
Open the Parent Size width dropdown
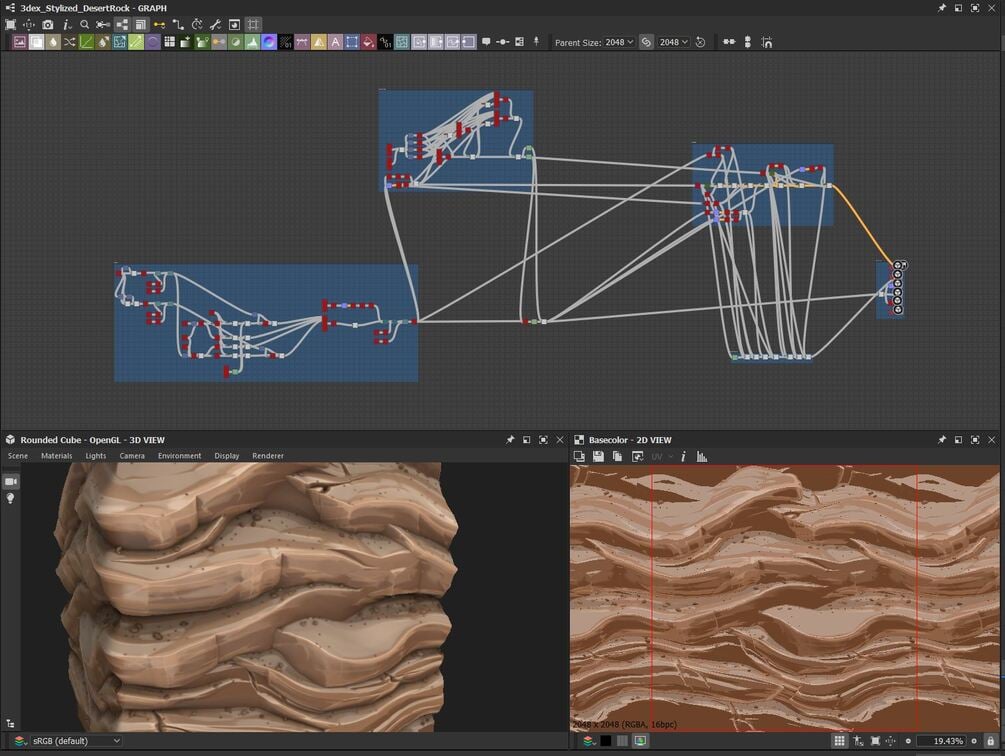pos(619,42)
